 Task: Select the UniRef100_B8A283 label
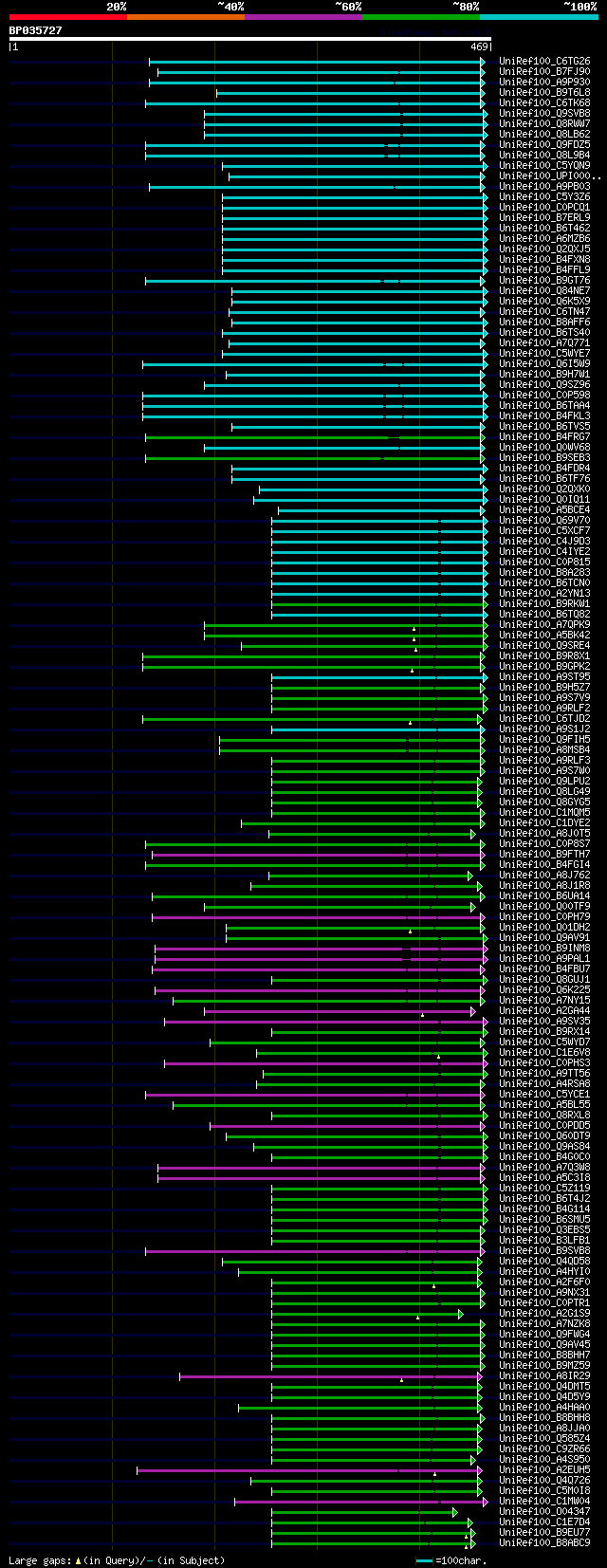544,572
